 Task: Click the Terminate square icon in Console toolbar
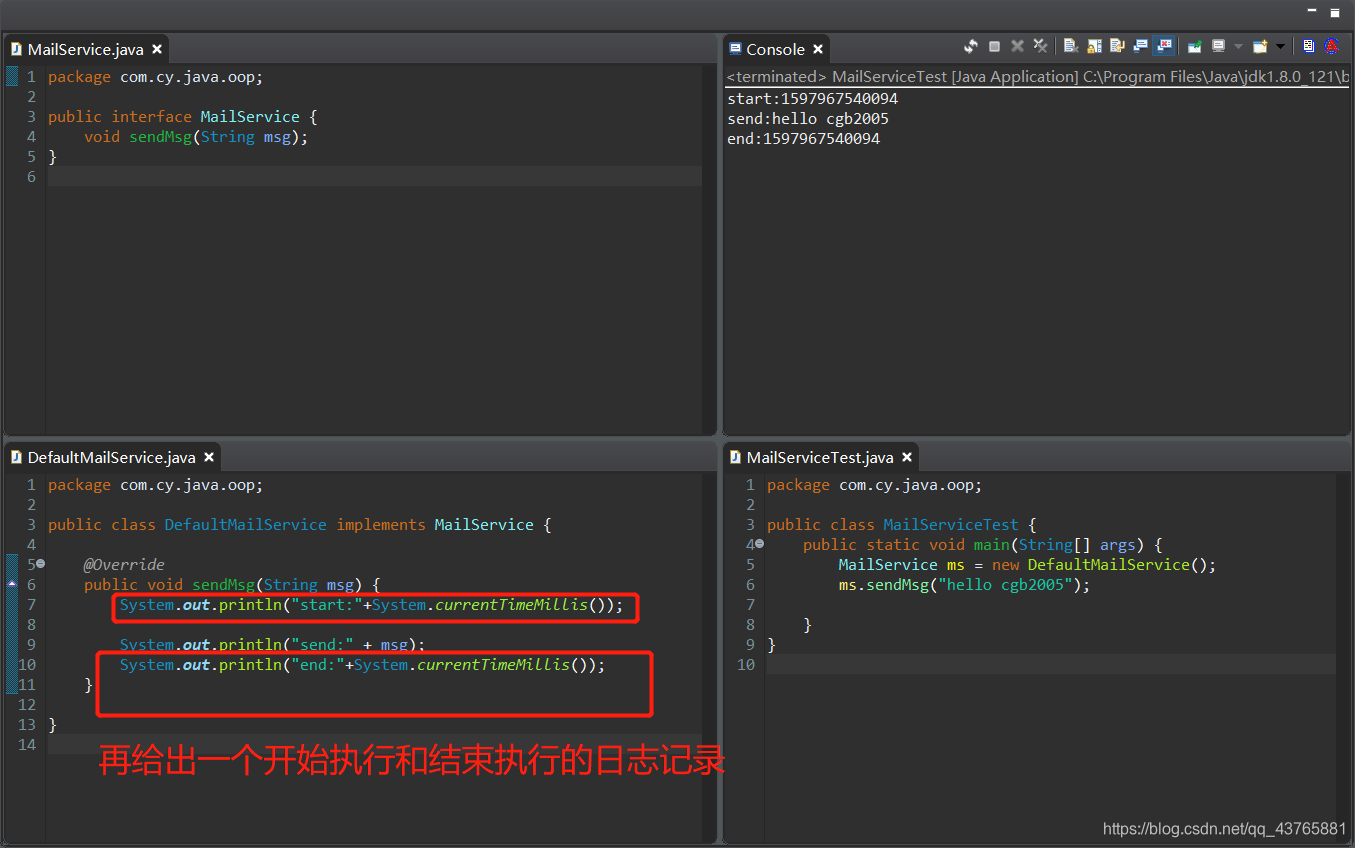994,46
